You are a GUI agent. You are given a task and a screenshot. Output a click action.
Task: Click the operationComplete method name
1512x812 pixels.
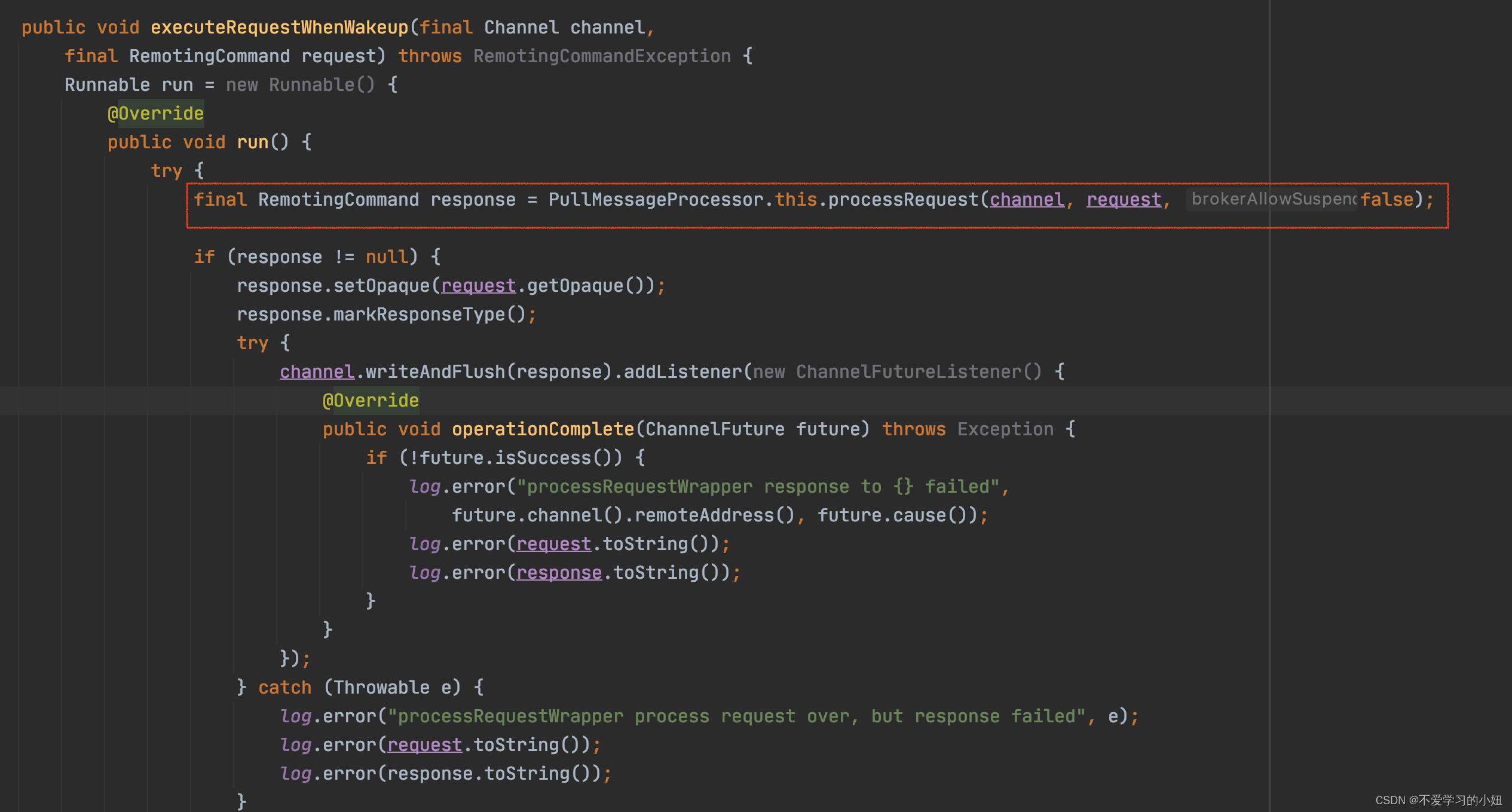click(x=543, y=429)
